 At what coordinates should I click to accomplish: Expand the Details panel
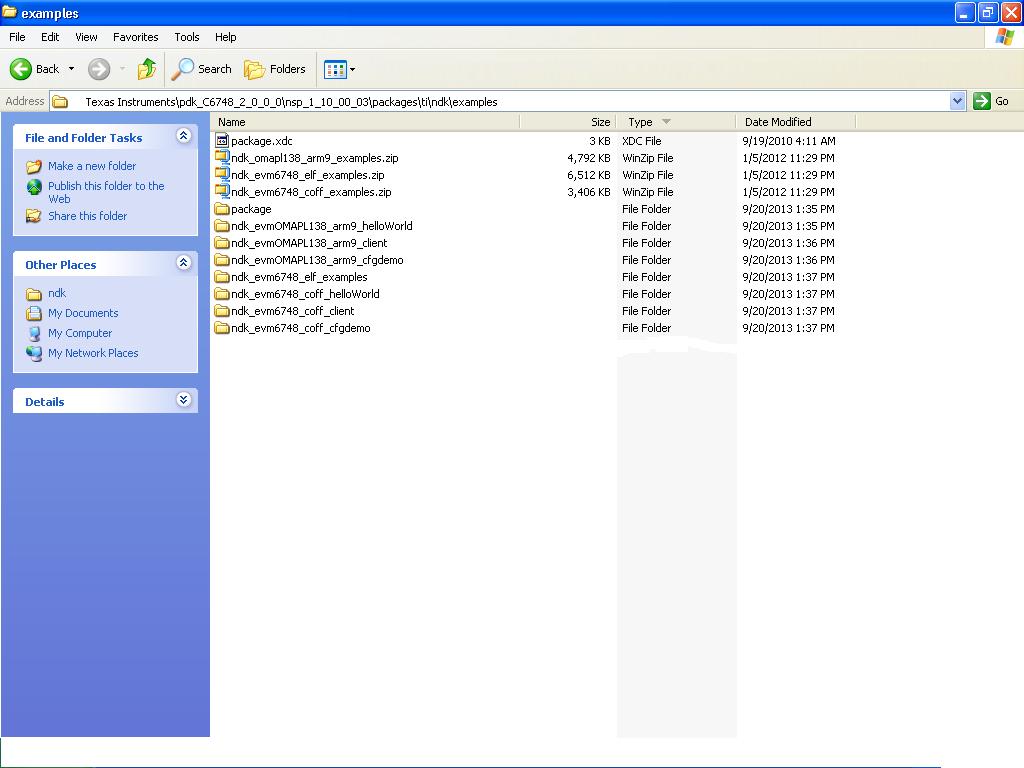click(x=184, y=400)
